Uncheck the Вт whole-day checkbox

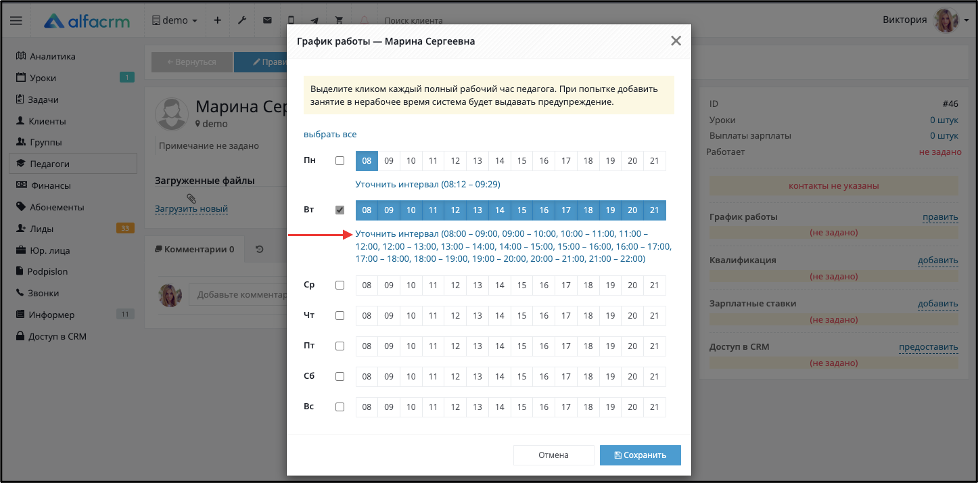pos(340,210)
